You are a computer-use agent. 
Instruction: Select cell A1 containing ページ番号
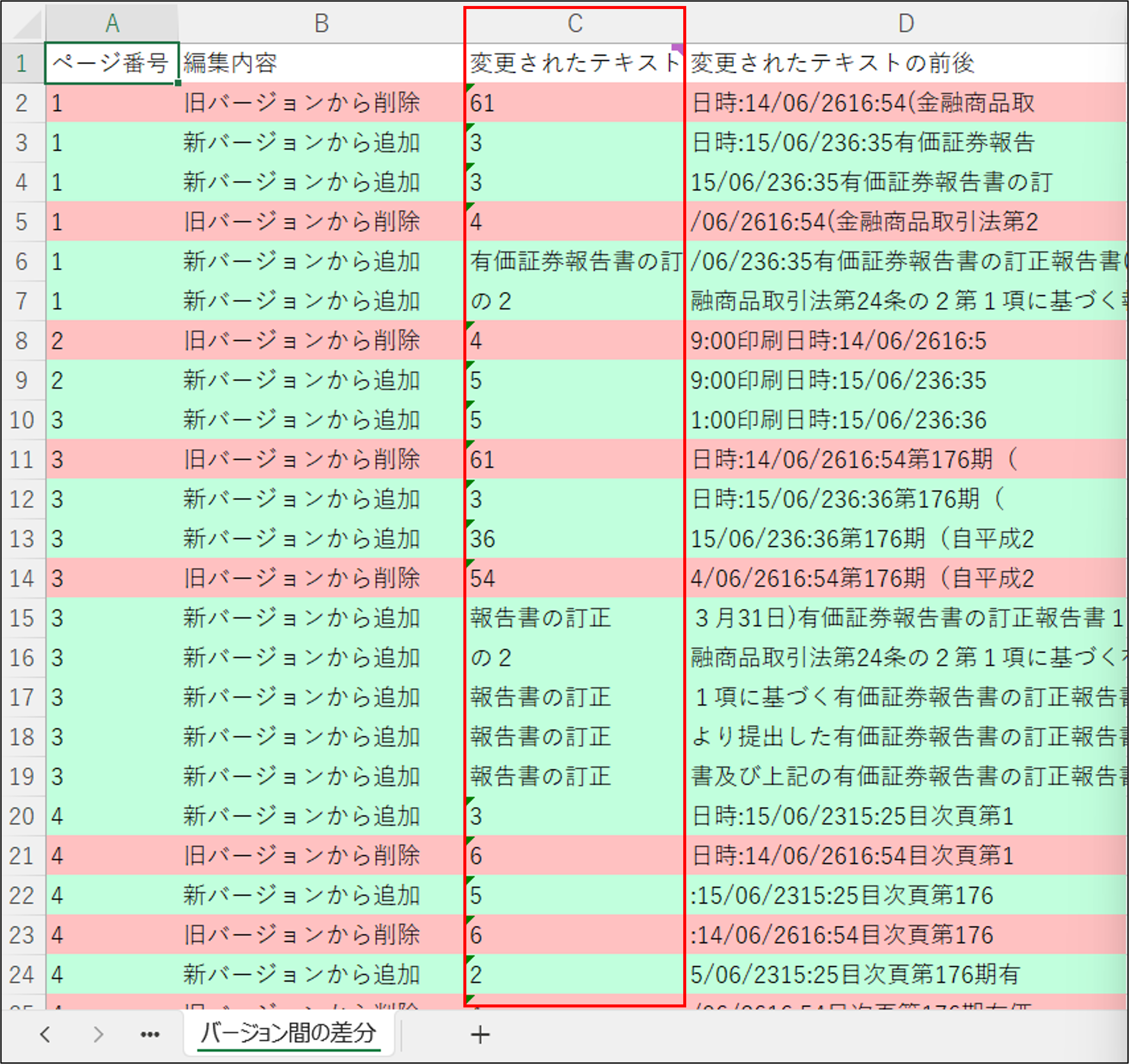[x=111, y=63]
